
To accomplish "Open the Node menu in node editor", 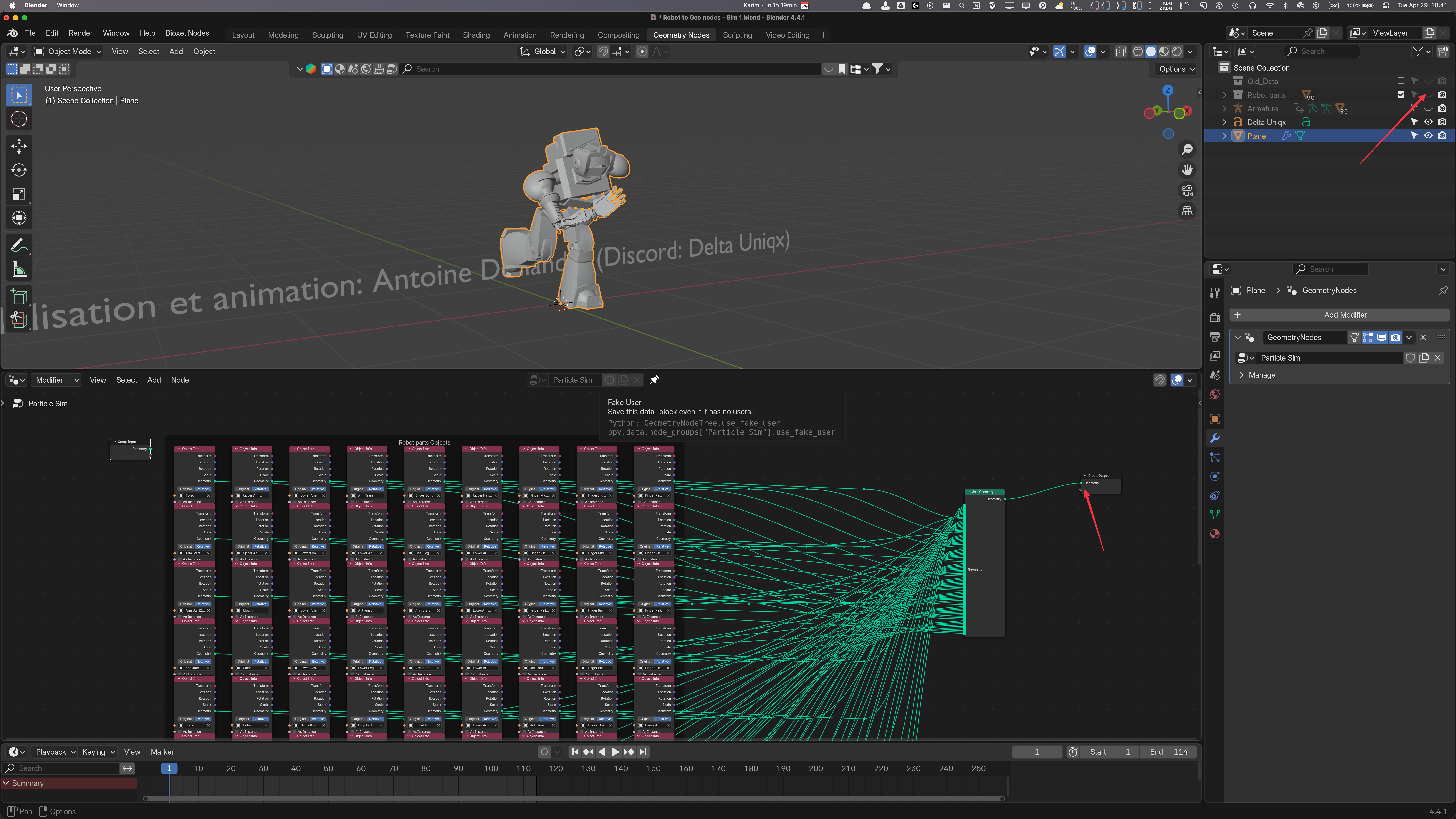I will [x=180, y=380].
